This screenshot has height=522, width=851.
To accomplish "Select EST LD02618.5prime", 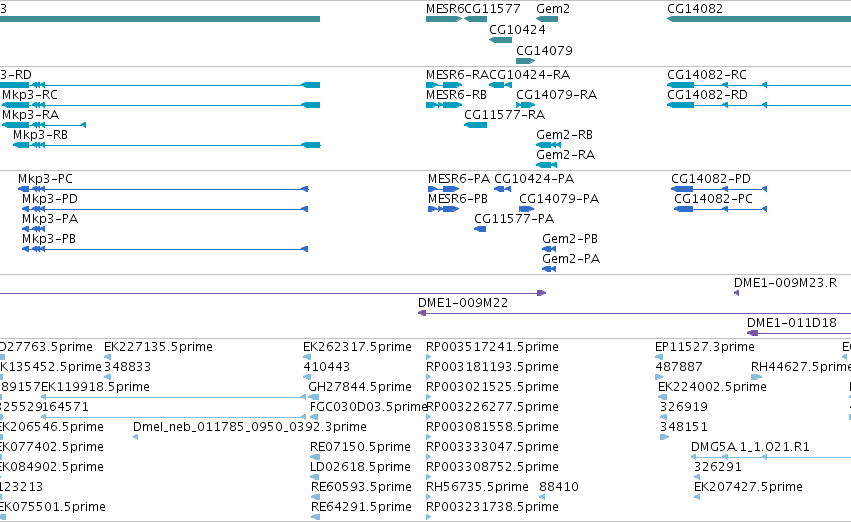I will [360, 467].
